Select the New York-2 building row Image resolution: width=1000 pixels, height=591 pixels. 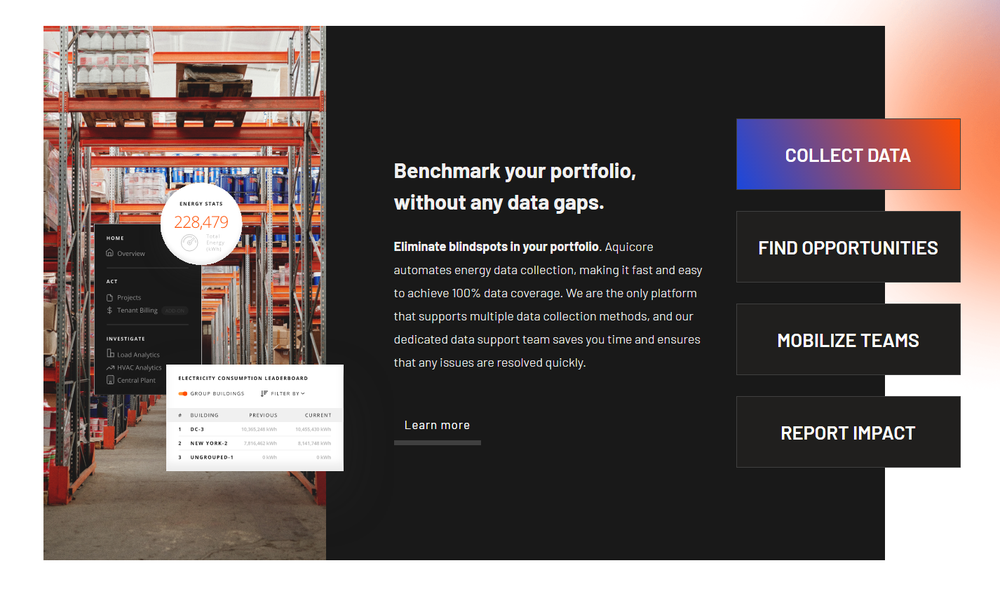pyautogui.click(x=255, y=443)
